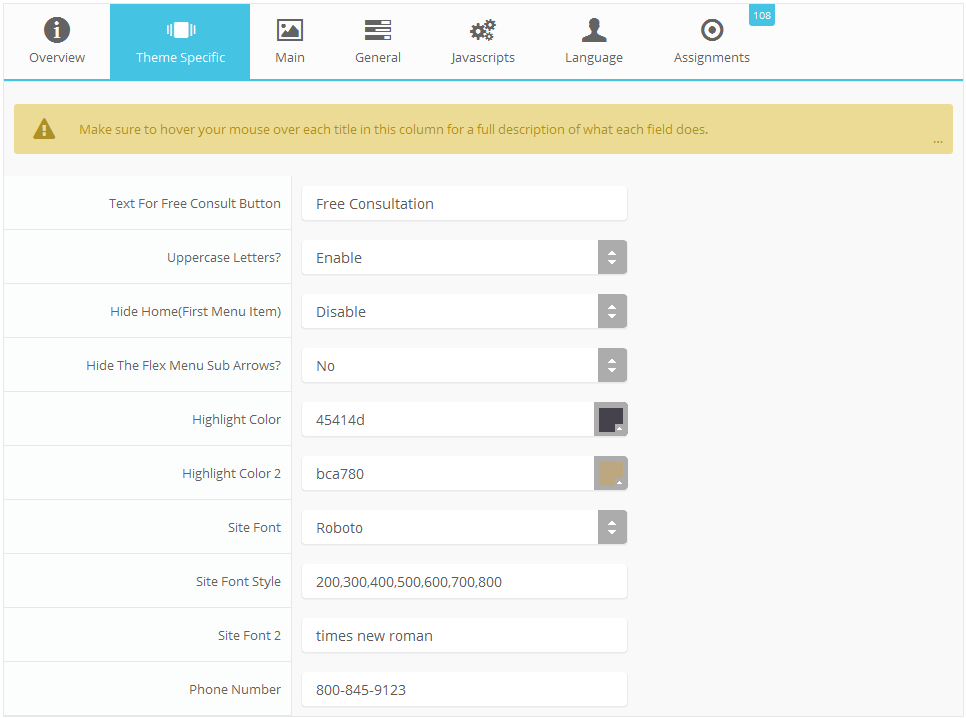Click the Assignments target icon
Viewport: 966px width, 718px height.
[712, 30]
